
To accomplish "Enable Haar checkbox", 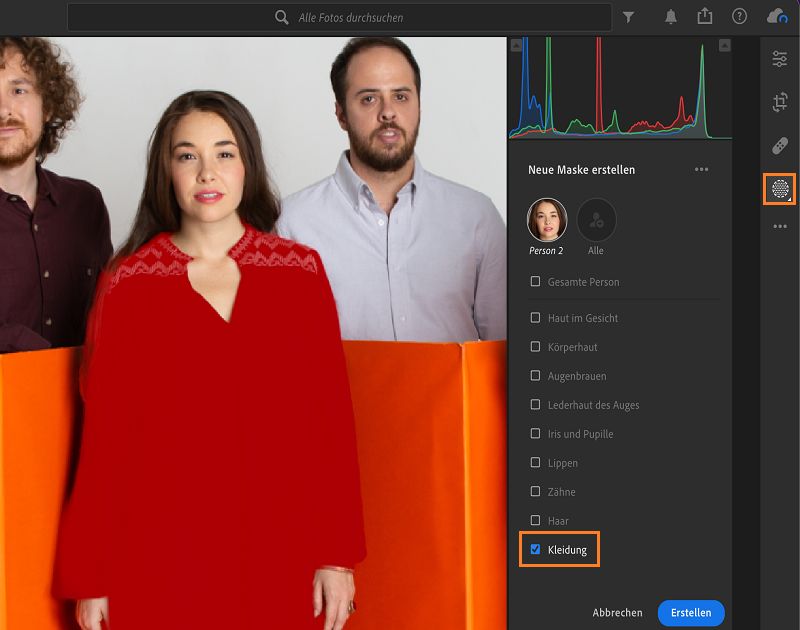I will [535, 520].
